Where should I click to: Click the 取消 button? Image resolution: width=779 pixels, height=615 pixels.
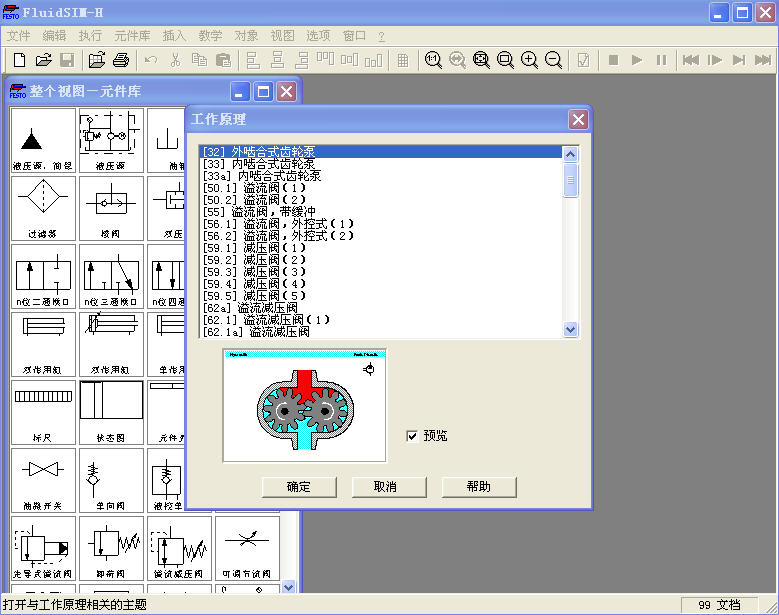click(x=389, y=487)
